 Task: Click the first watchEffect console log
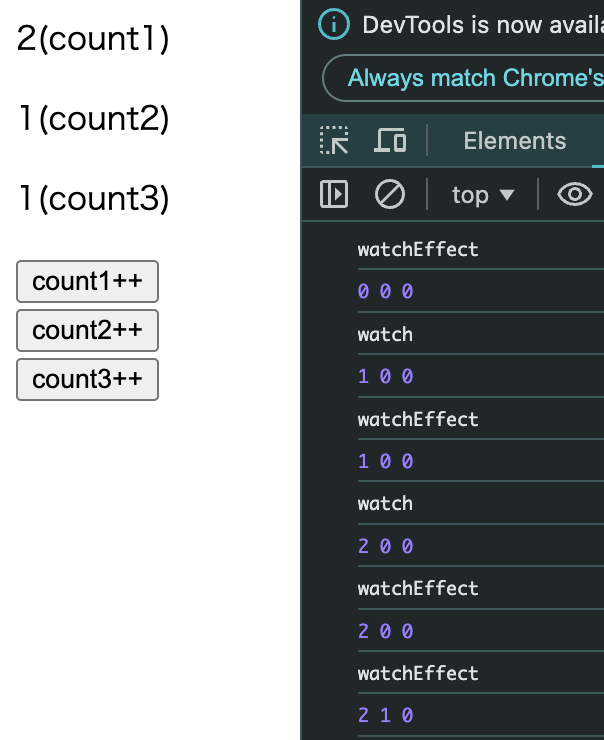tap(418, 249)
